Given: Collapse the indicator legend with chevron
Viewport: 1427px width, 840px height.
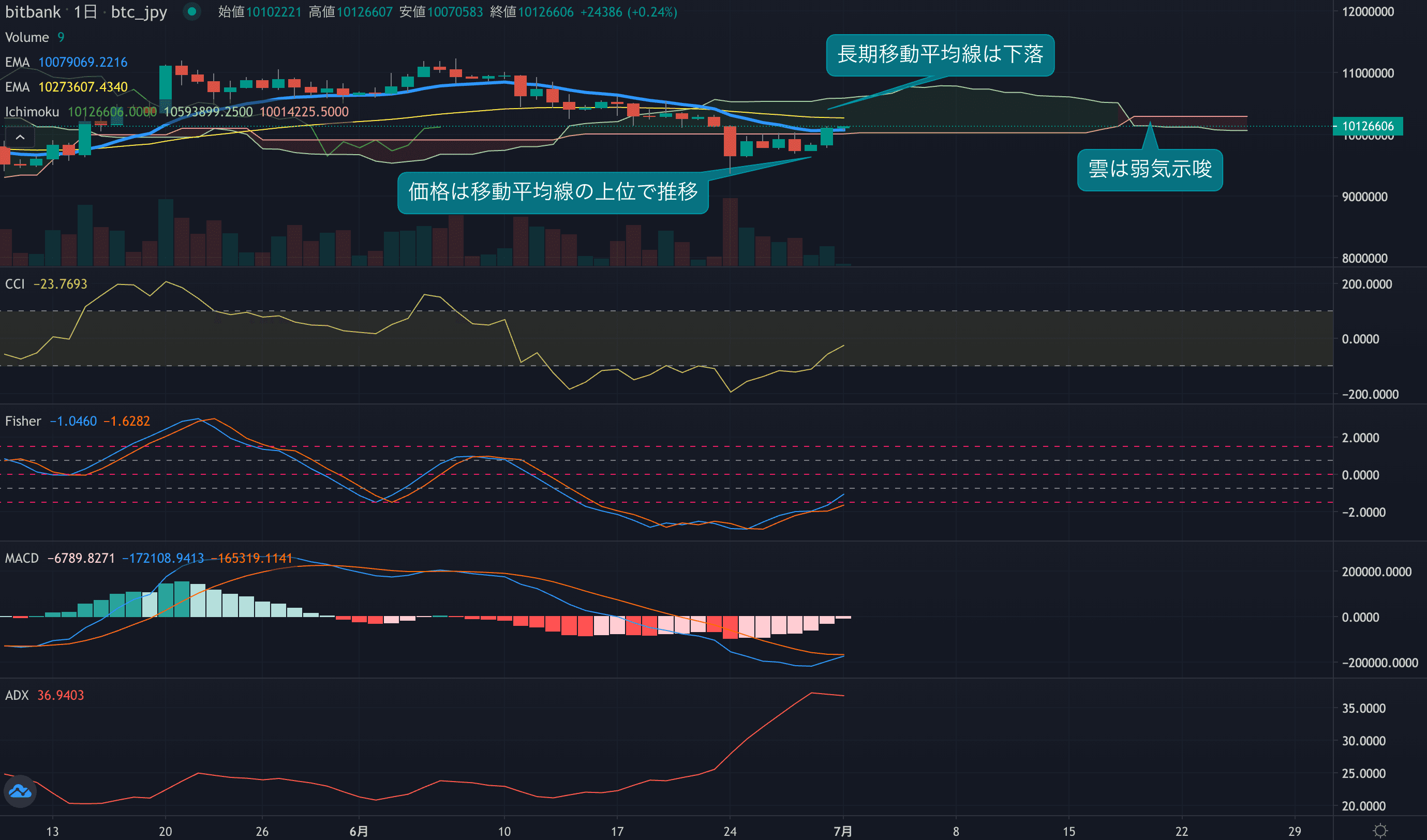Looking at the screenshot, I should pos(20,137).
